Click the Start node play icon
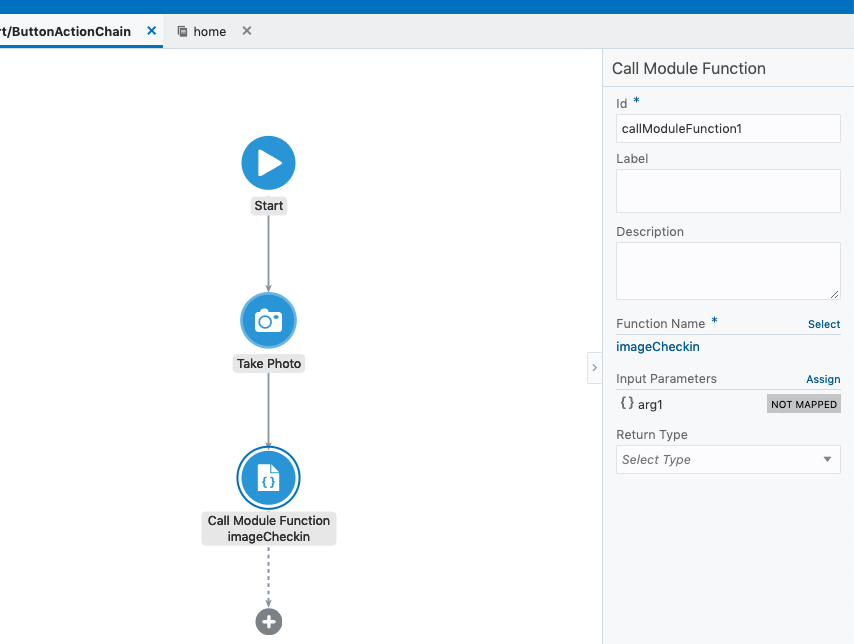The image size is (854, 644). click(x=268, y=163)
